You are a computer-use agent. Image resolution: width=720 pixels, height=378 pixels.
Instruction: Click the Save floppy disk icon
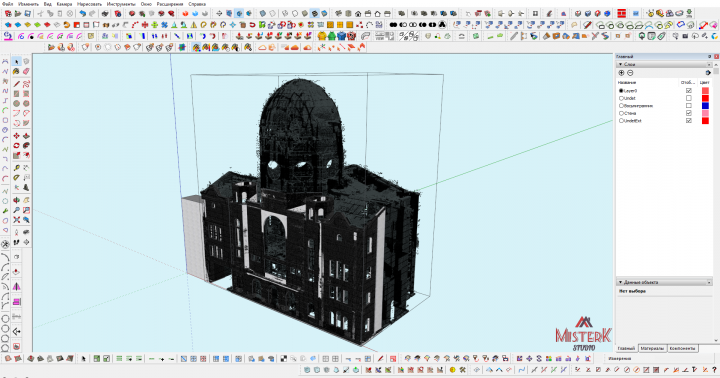pos(28,14)
